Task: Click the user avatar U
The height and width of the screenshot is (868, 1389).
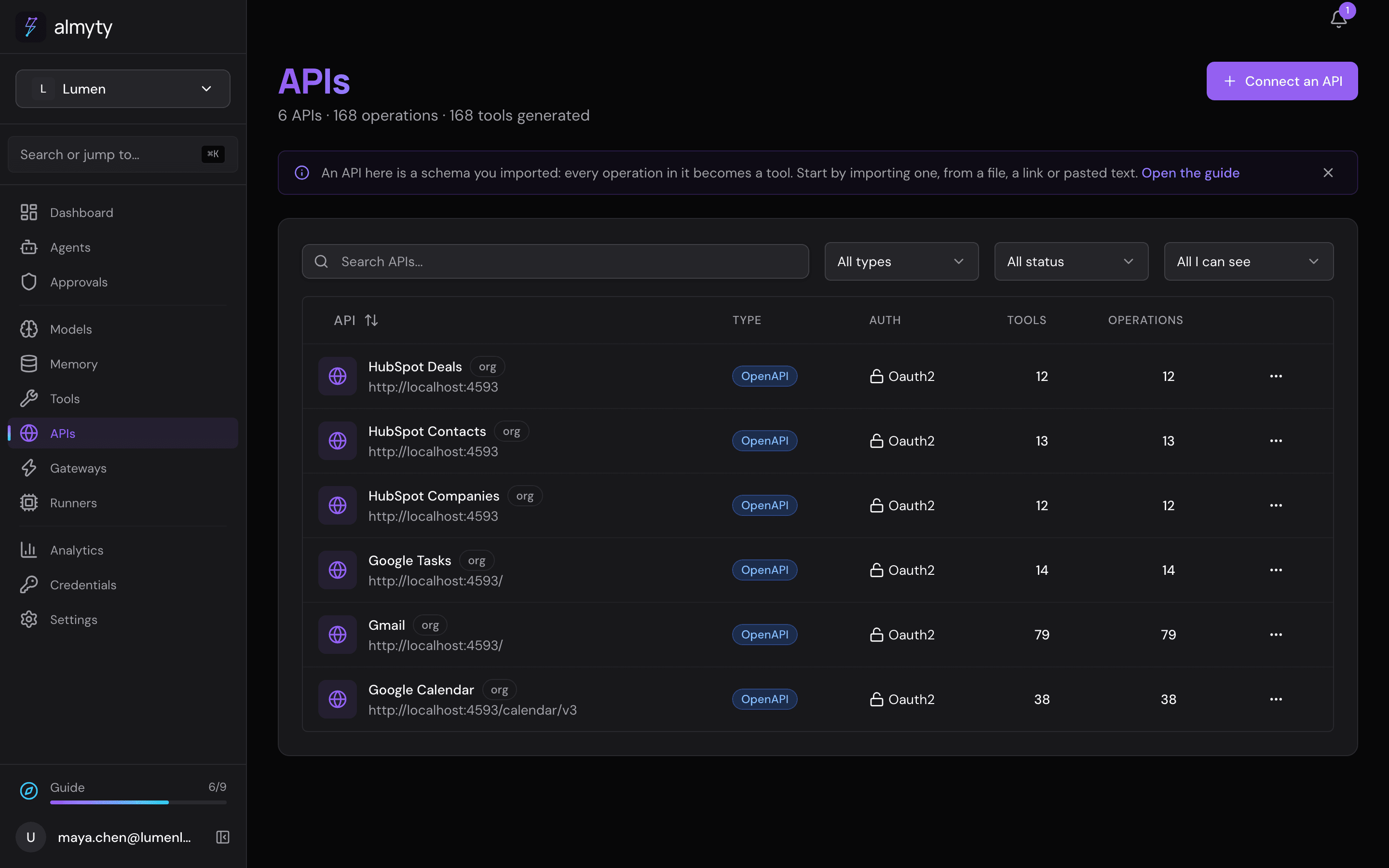Action: pyautogui.click(x=31, y=837)
